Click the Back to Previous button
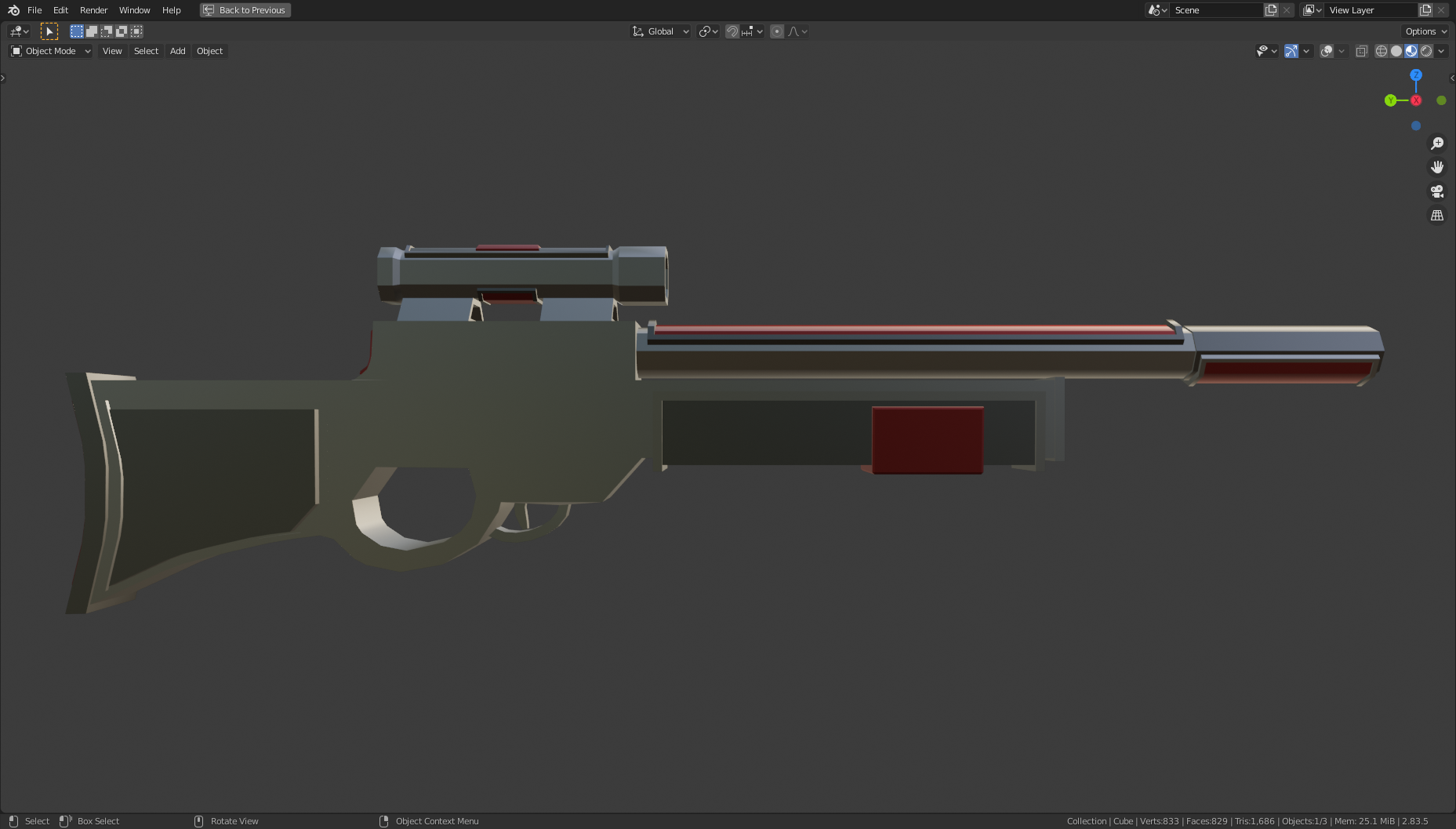 [x=245, y=10]
